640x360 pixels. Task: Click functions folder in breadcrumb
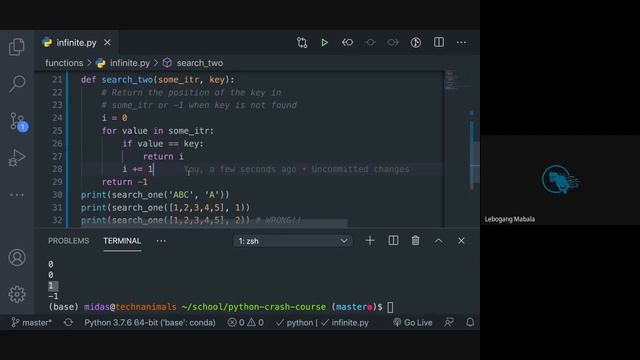tap(64, 63)
